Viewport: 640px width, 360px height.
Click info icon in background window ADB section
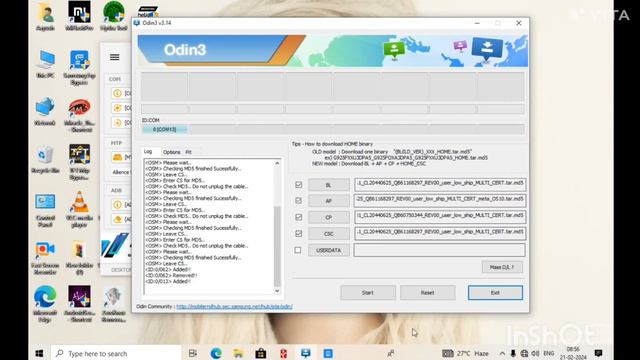(x=118, y=204)
